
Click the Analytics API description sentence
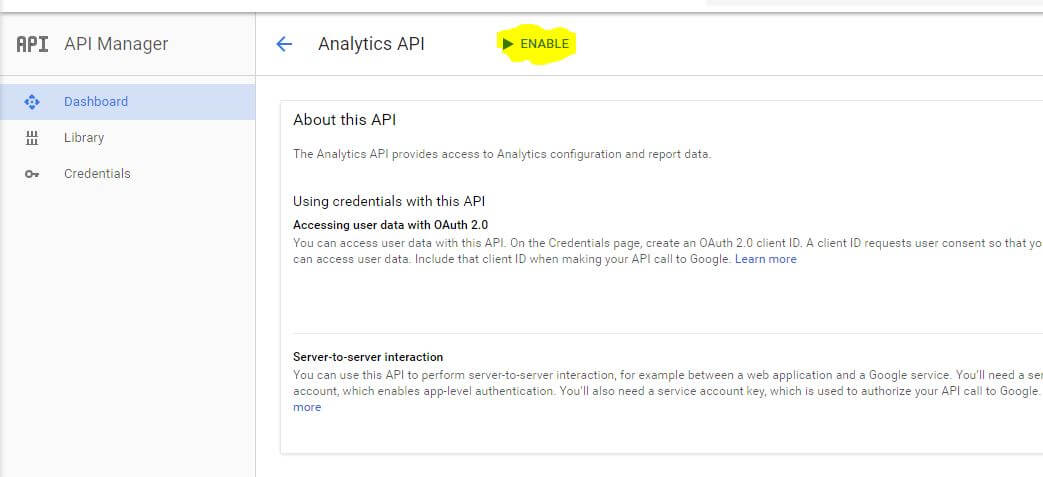click(502, 154)
